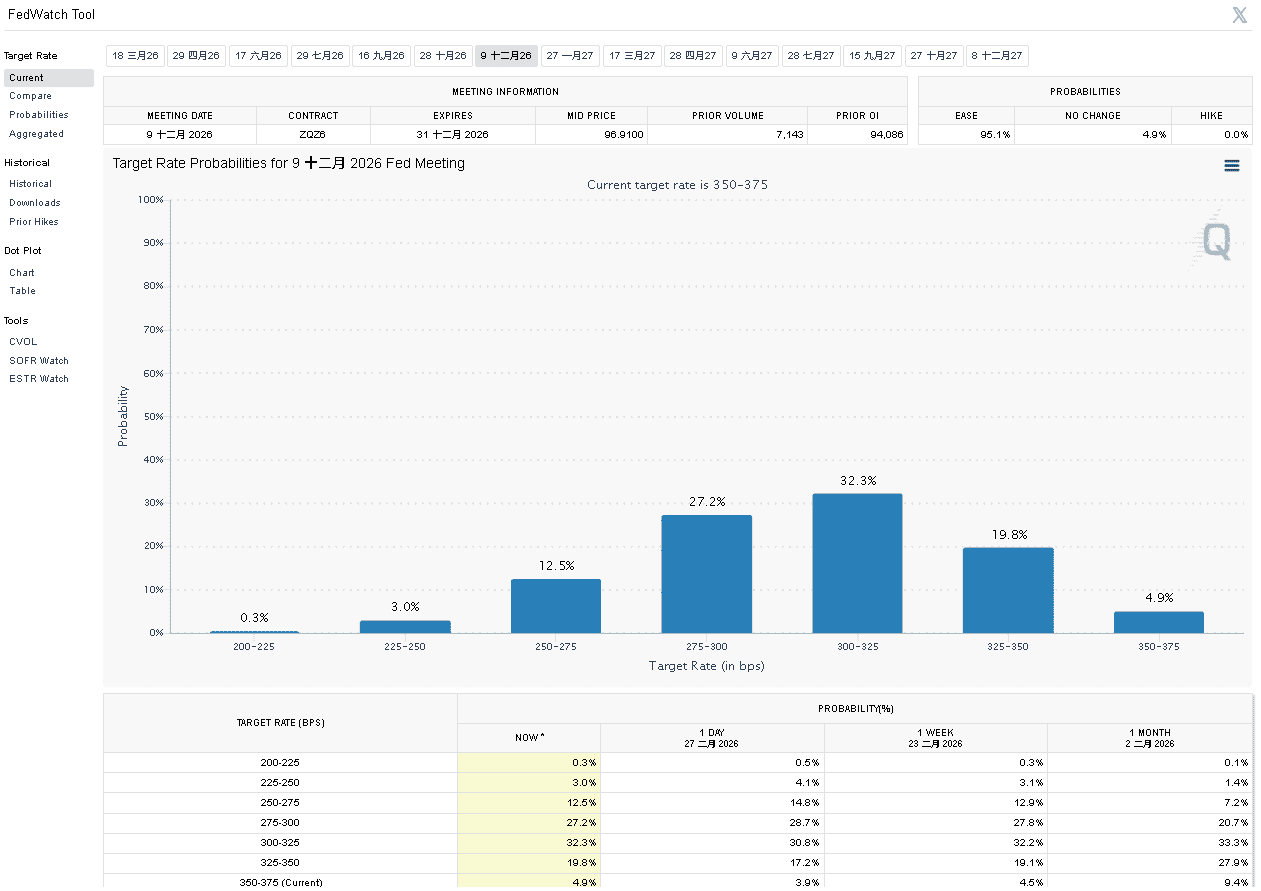This screenshot has height=891, width=1261.
Task: Open the chart hamburger menu
Action: coord(1231,166)
